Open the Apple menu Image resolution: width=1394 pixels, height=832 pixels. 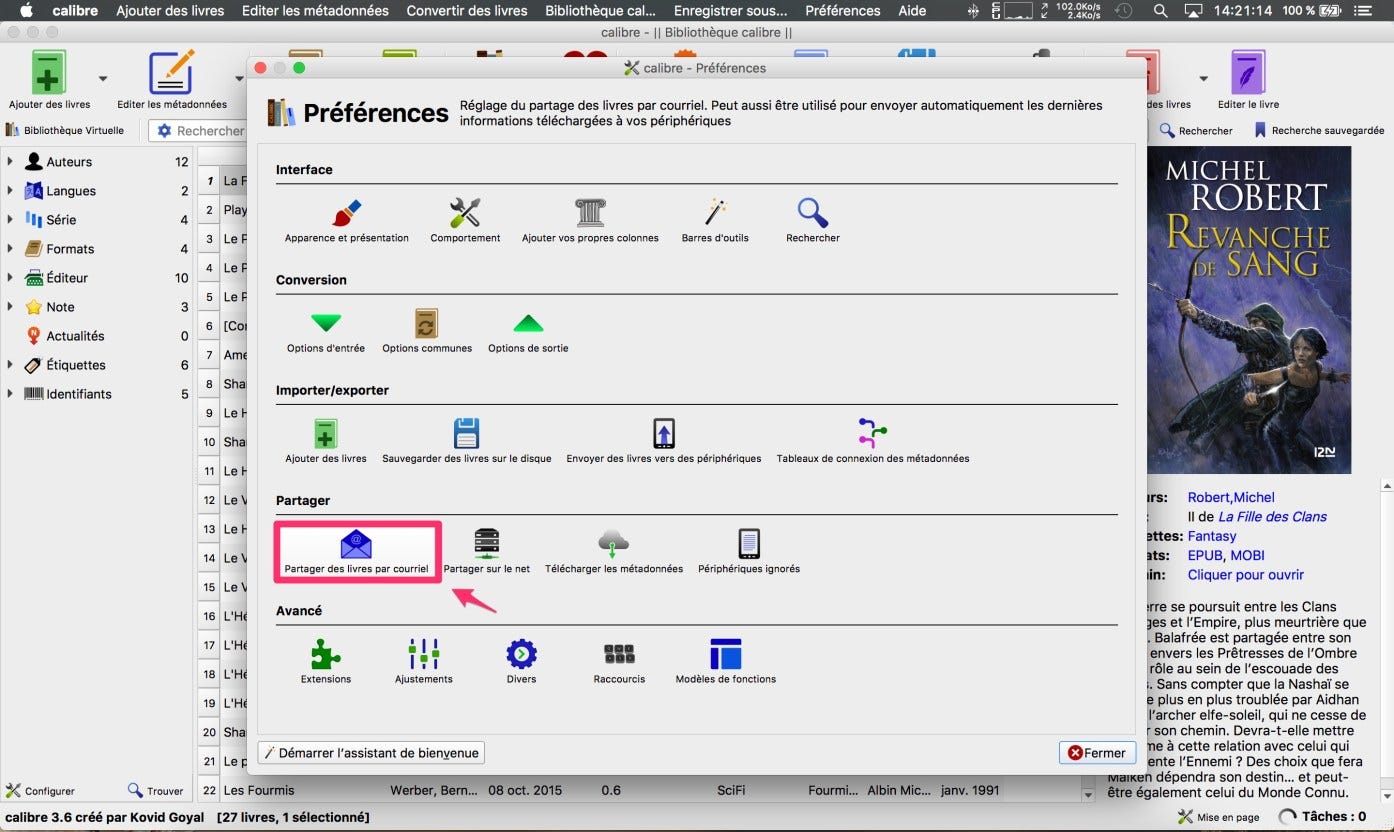point(26,11)
